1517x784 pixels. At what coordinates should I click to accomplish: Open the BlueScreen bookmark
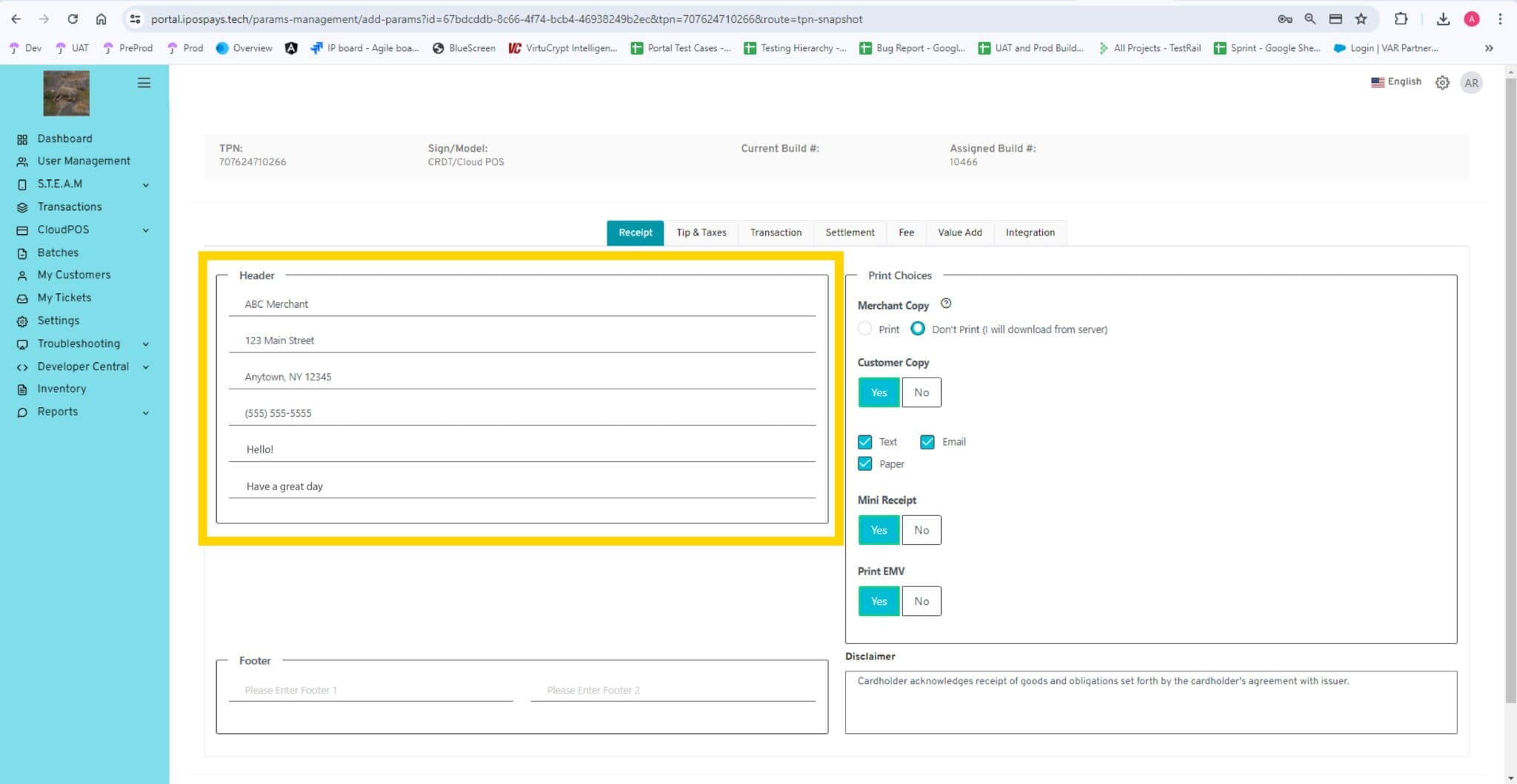point(464,48)
